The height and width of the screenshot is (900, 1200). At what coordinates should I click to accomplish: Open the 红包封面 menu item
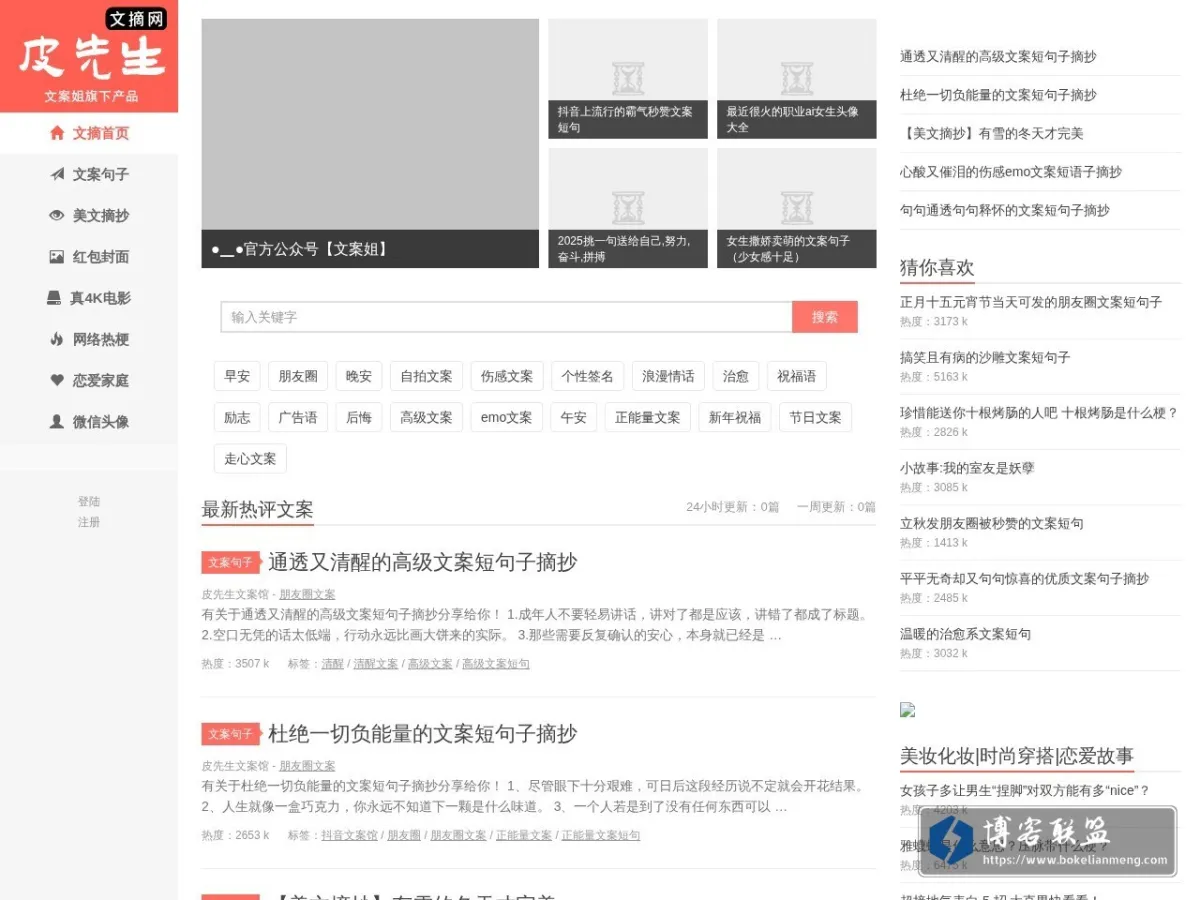coord(89,257)
